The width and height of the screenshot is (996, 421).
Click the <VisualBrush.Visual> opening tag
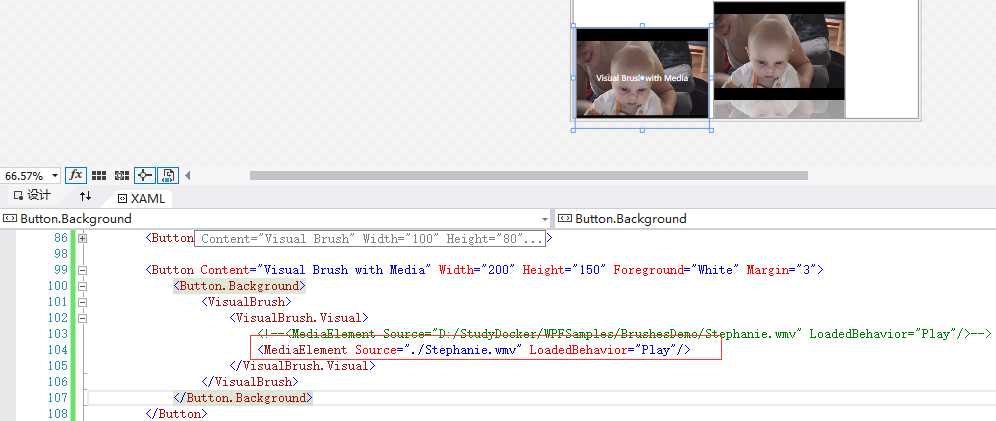coord(299,317)
